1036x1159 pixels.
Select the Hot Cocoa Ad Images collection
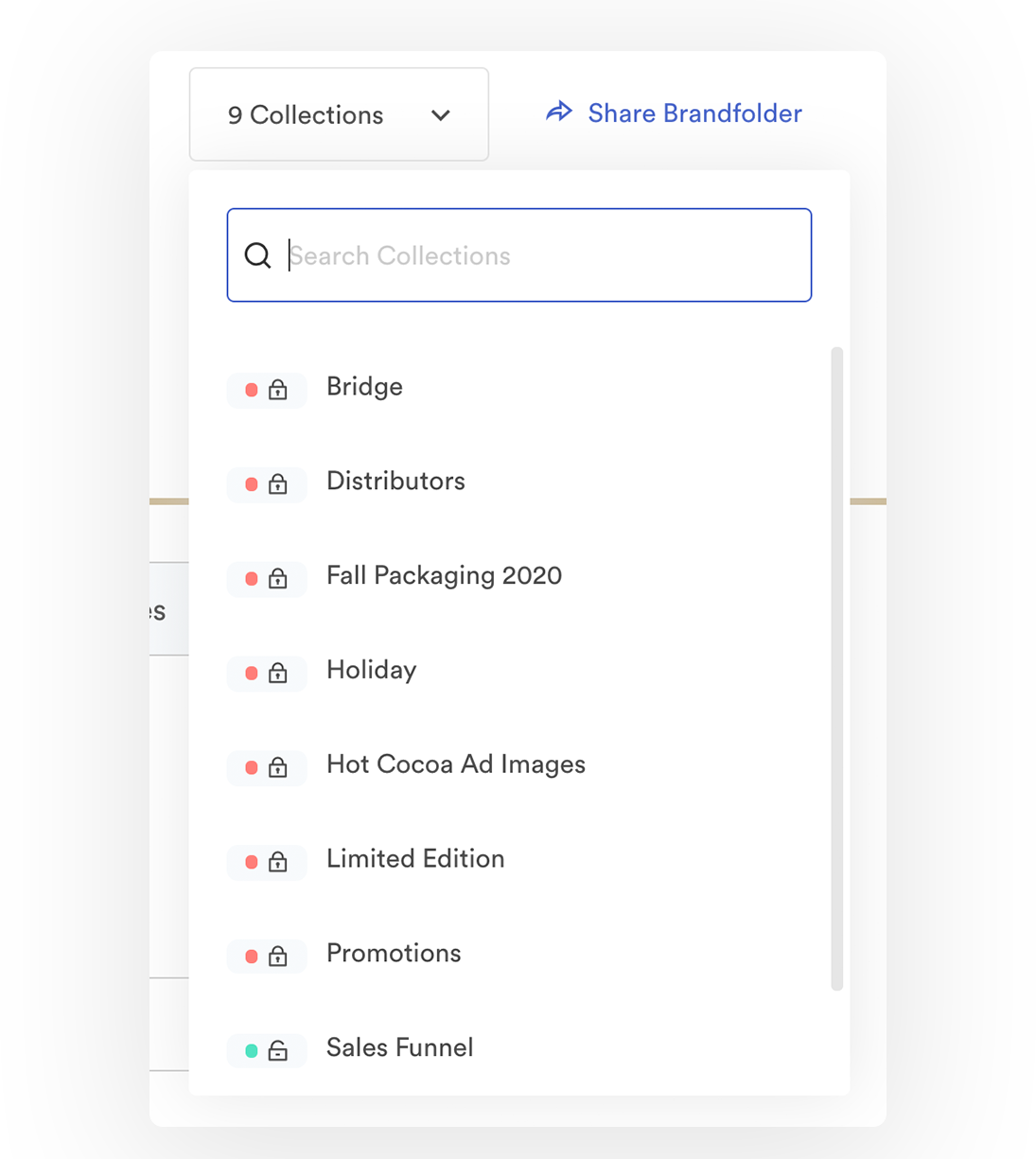click(x=455, y=764)
